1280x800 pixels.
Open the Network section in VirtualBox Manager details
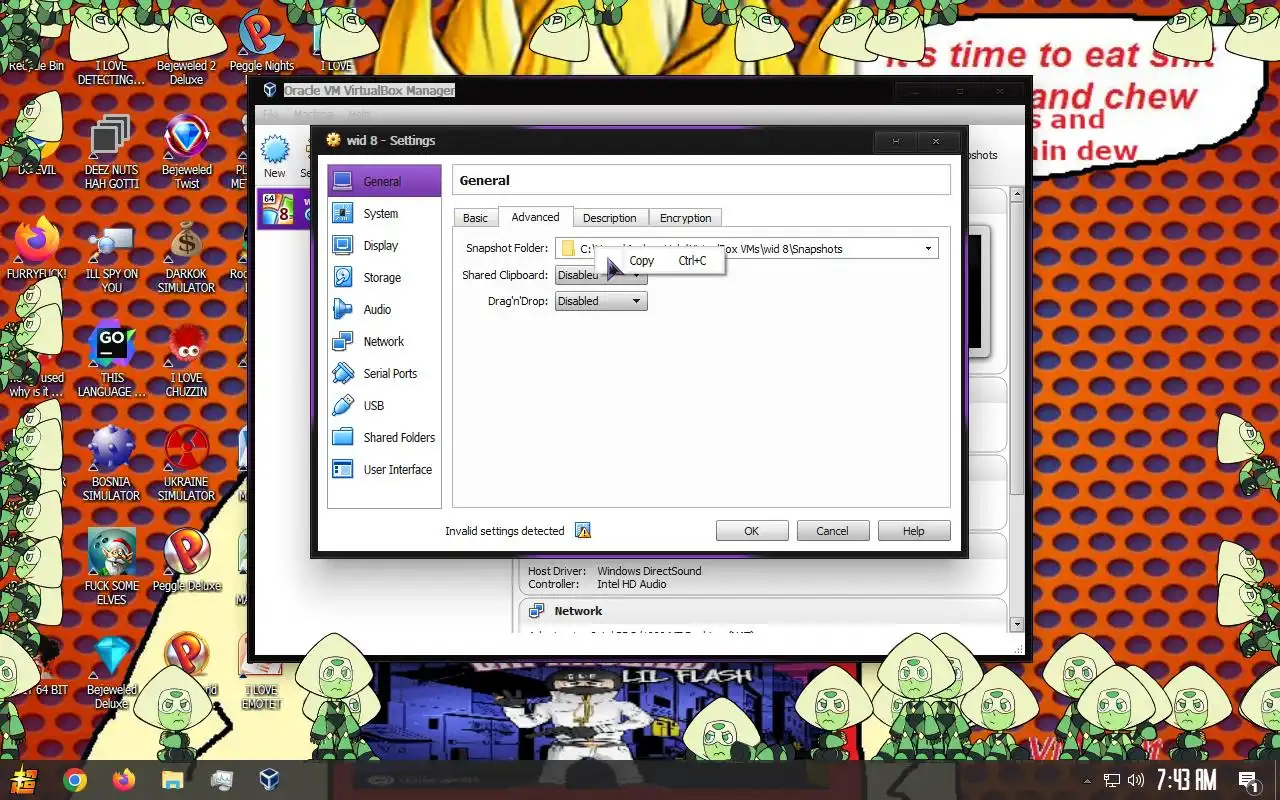(x=578, y=611)
